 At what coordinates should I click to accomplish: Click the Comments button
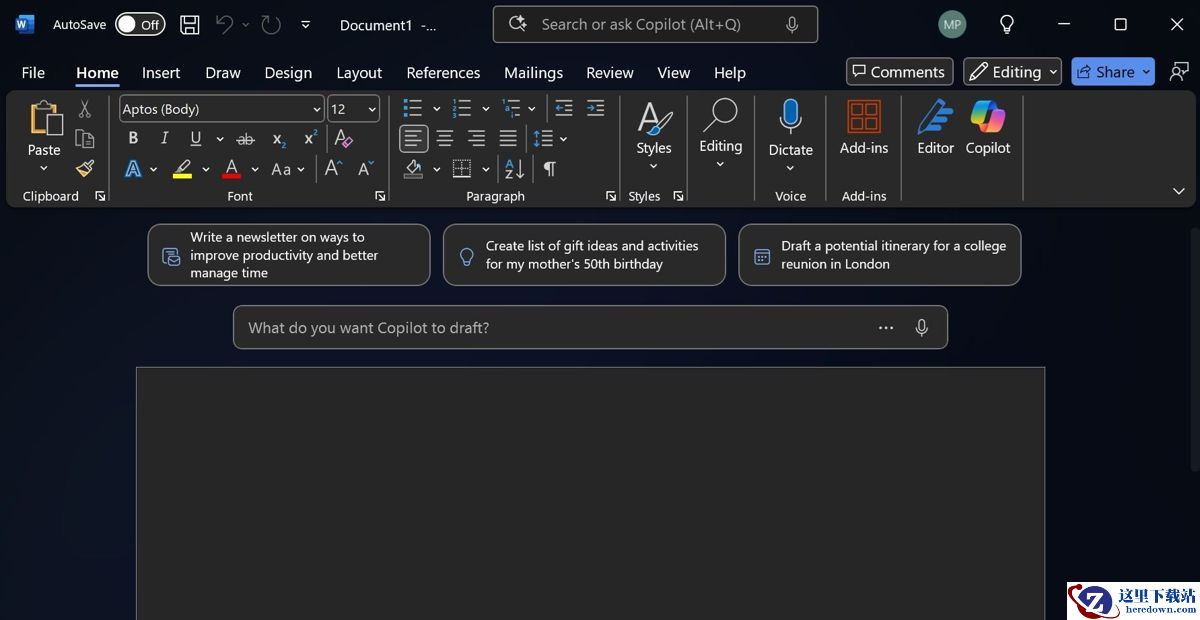pos(898,72)
